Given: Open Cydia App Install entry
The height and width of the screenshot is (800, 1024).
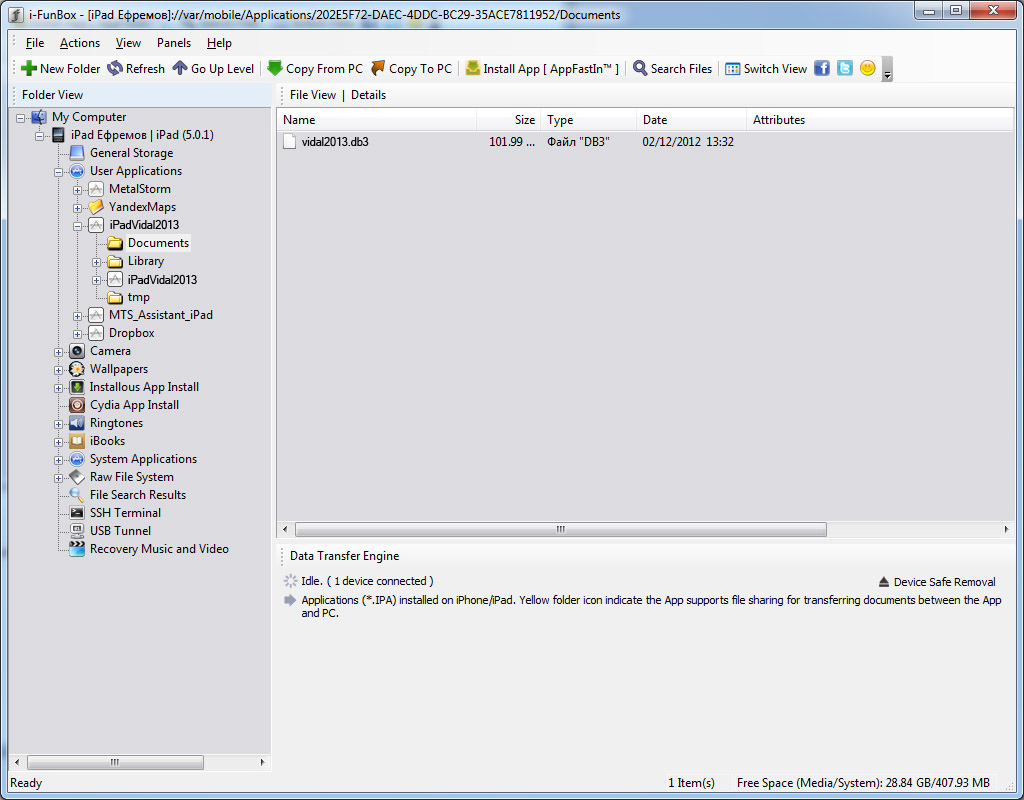Looking at the screenshot, I should [x=134, y=405].
